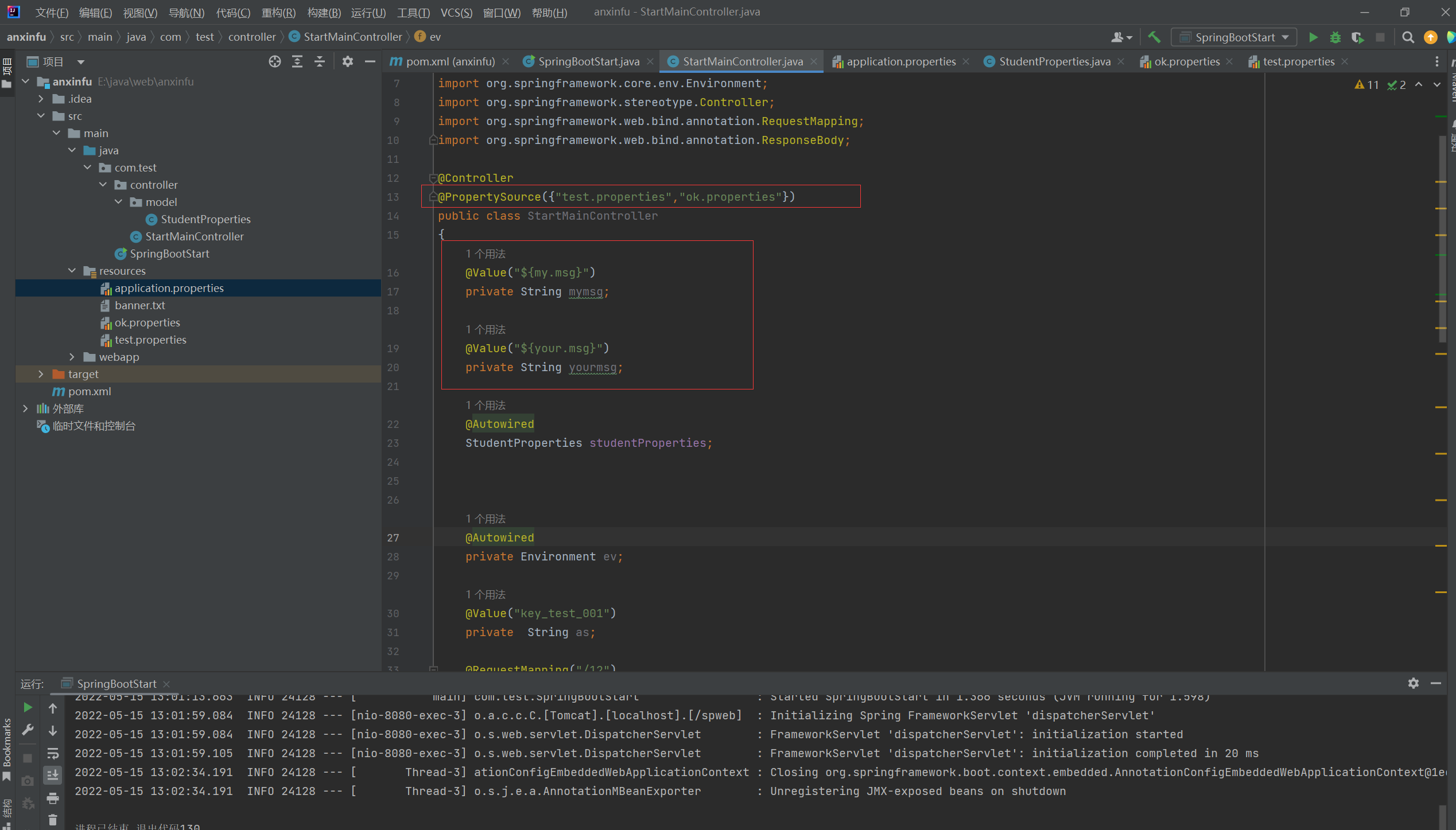Open ok.properties in the project tree
1456x830 pixels.
tap(147, 322)
